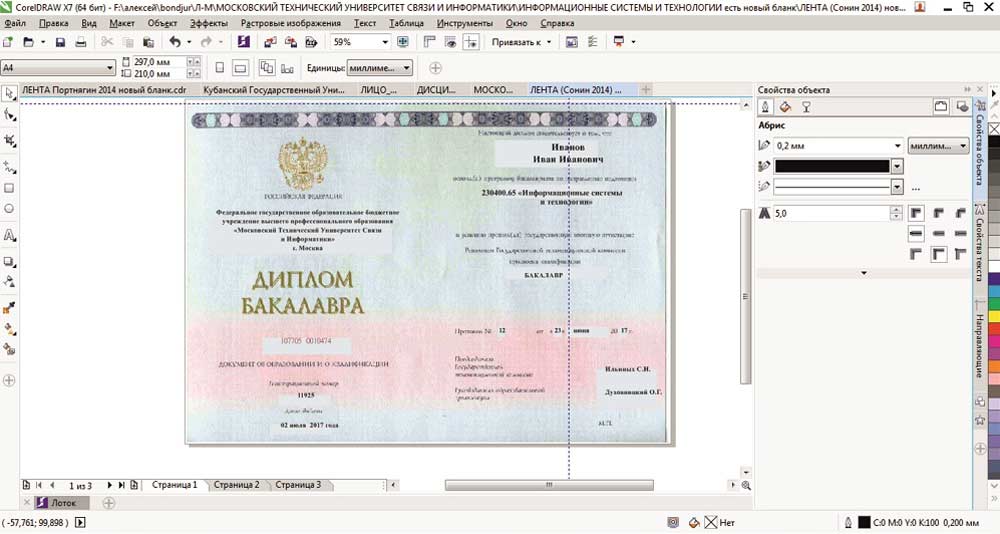
Task: Select the Color Eyedropper tool
Action: pyautogui.click(x=10, y=308)
